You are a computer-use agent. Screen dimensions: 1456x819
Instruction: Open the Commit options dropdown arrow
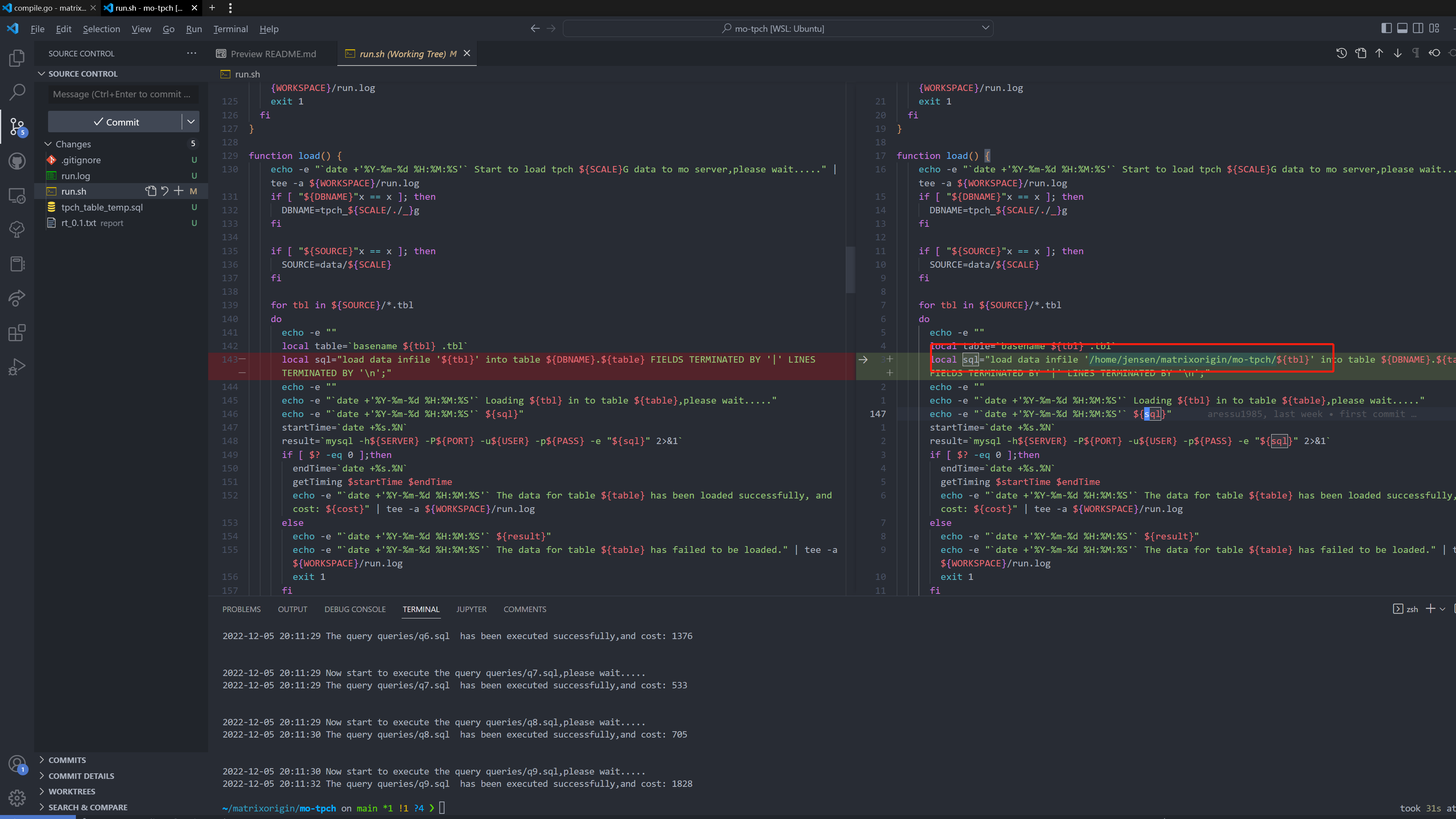191,122
